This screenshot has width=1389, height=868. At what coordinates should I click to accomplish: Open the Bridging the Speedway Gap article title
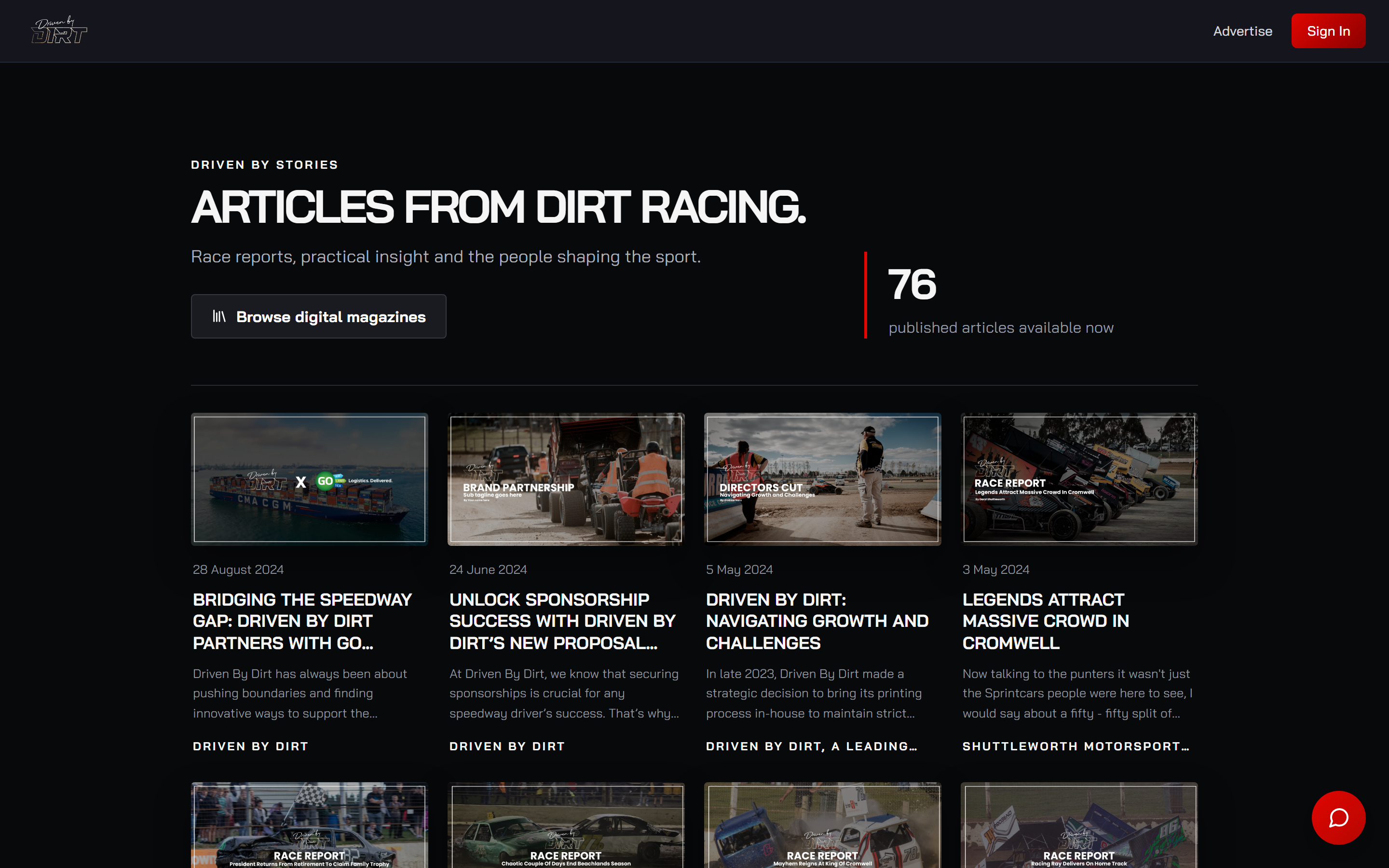303,621
